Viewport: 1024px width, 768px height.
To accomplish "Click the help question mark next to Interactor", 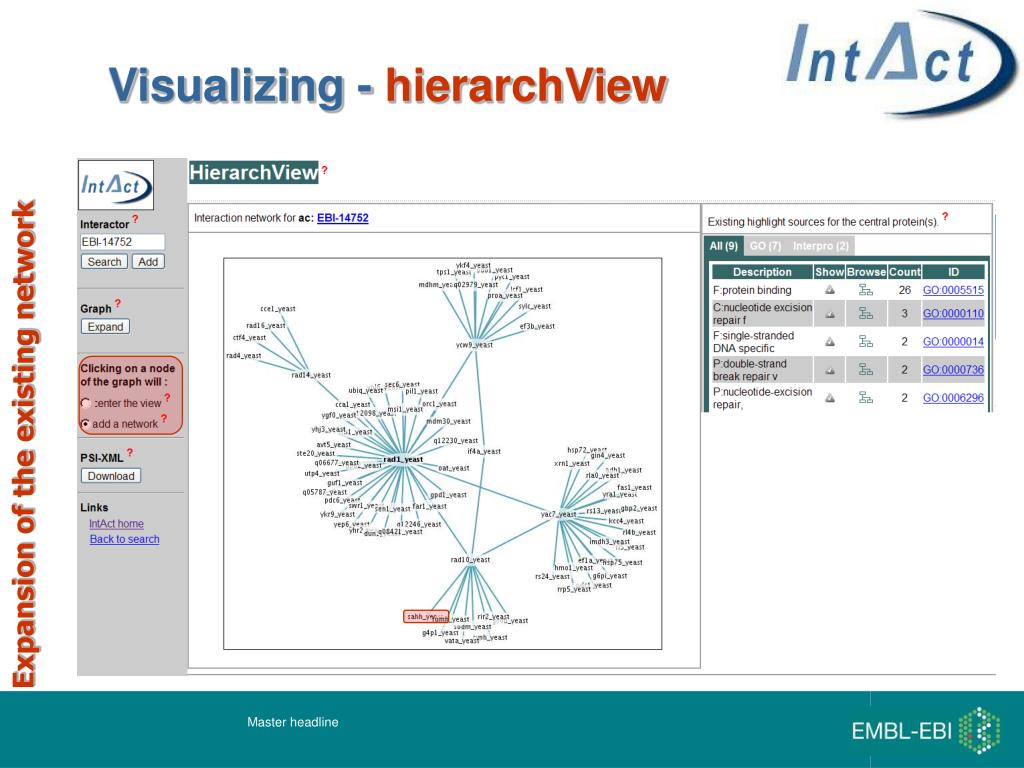I will [135, 219].
